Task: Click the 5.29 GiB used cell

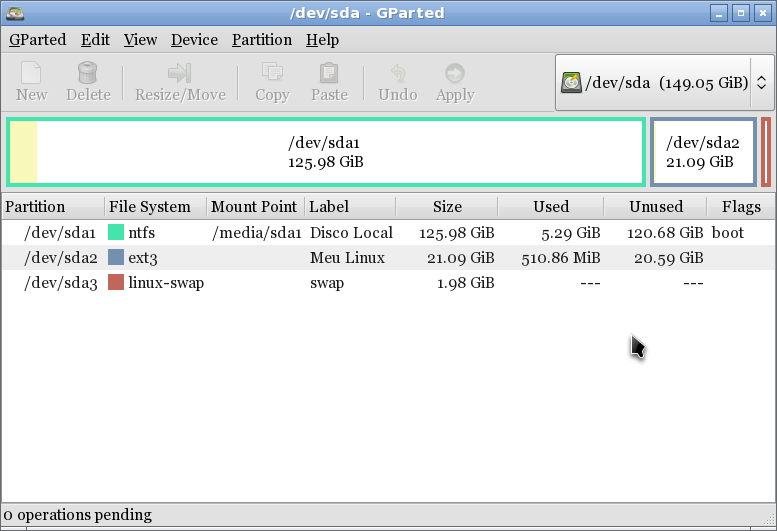Action: pyautogui.click(x=571, y=233)
